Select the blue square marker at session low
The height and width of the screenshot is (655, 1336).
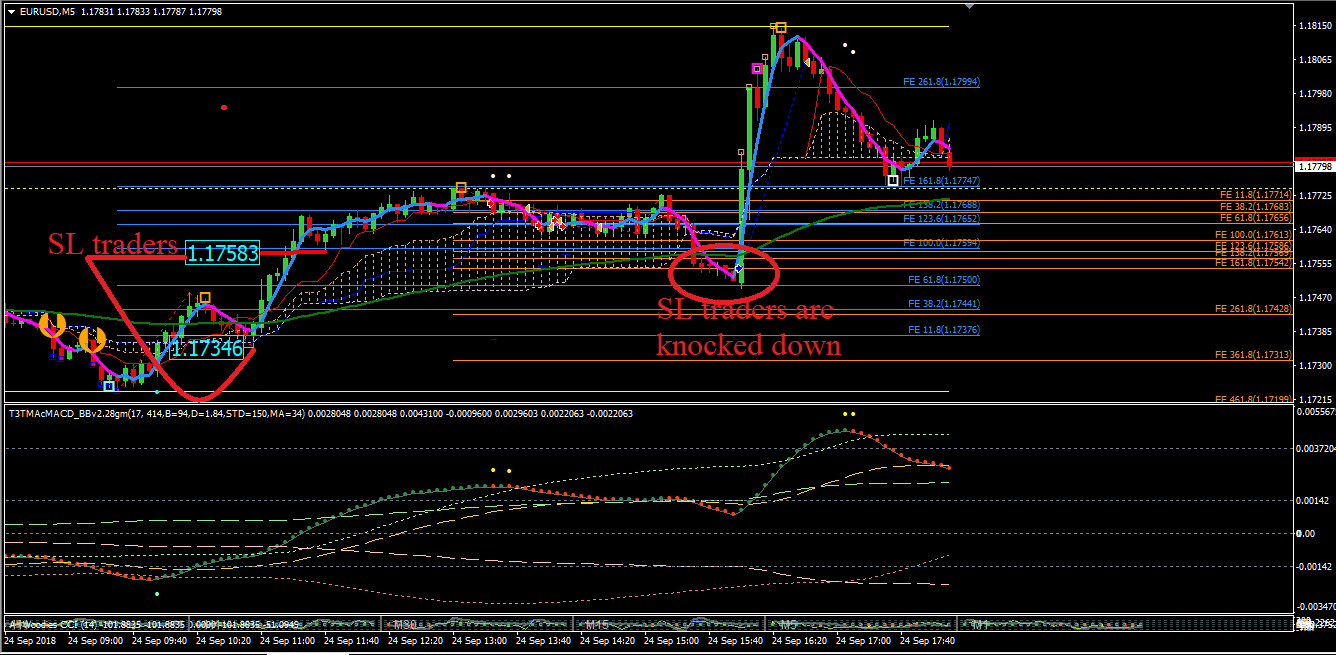[108, 385]
